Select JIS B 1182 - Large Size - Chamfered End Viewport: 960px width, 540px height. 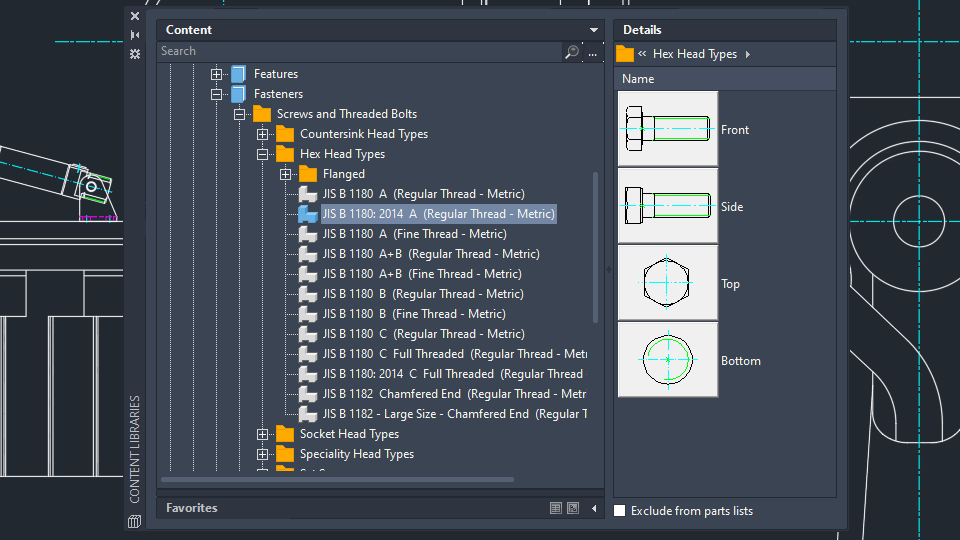coord(454,414)
